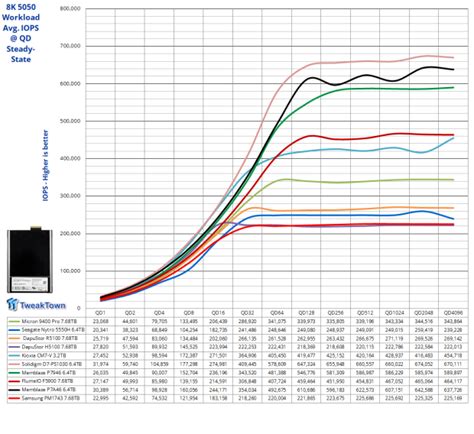
Task: Click the teal Kioxia CM7-V legend color line
Action: (14, 356)
